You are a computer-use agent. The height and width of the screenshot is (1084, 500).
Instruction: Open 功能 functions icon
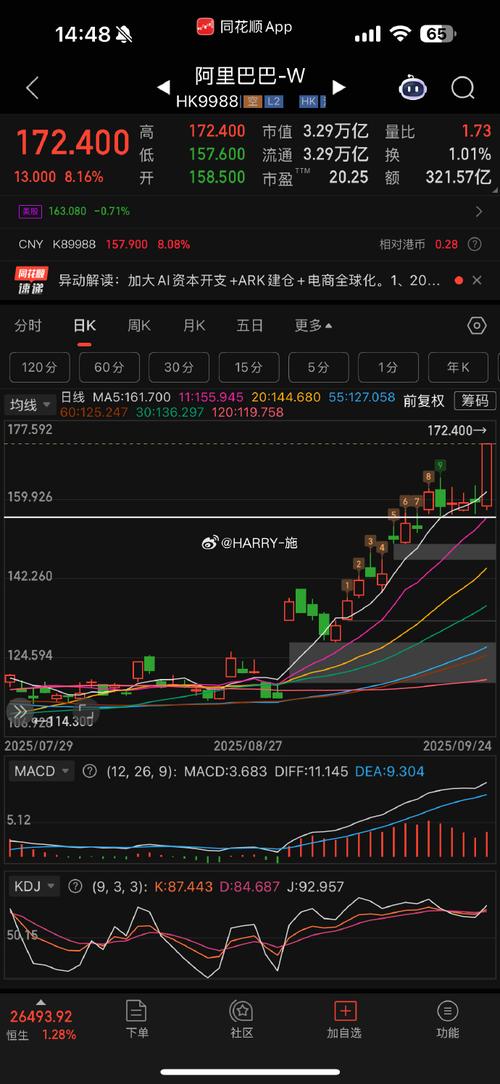(447, 1011)
